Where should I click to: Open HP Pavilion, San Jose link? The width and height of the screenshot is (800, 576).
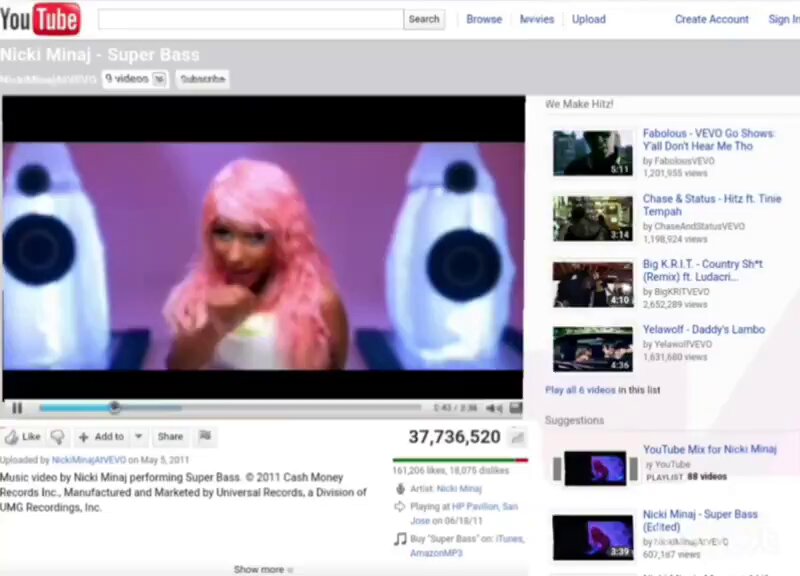[464, 513]
